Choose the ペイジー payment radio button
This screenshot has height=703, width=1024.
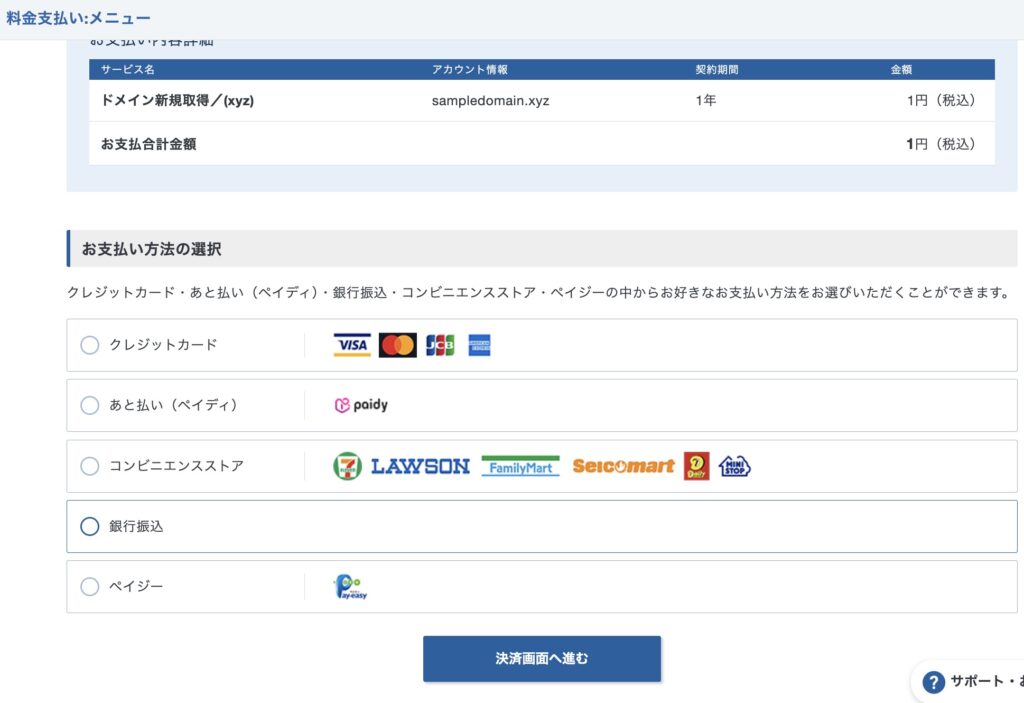coord(90,587)
